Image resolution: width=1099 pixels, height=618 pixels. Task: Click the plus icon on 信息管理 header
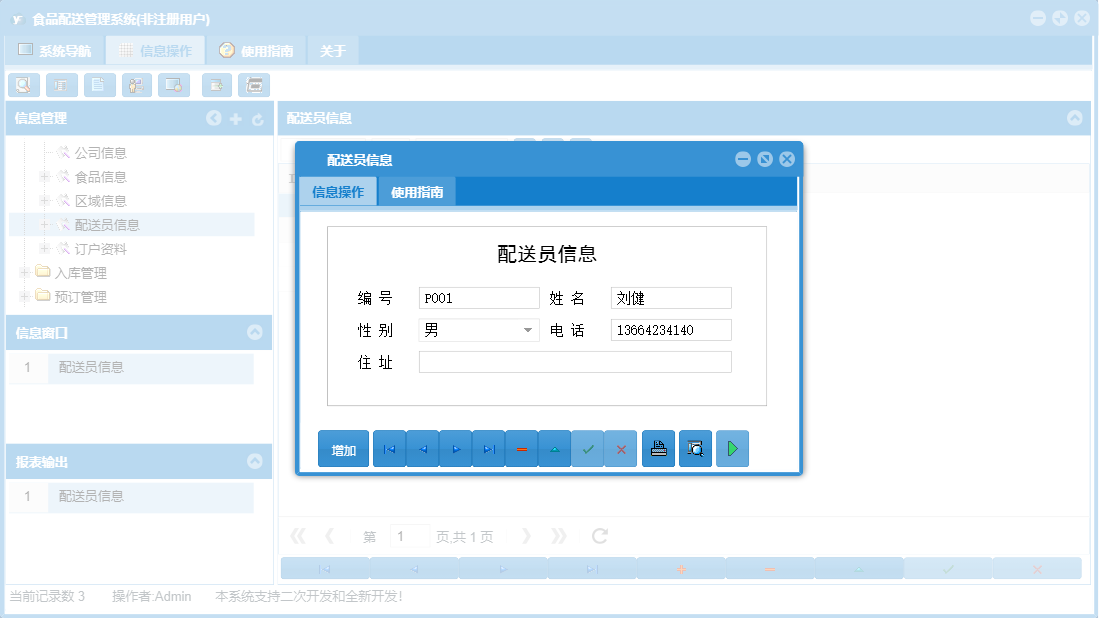(x=236, y=118)
